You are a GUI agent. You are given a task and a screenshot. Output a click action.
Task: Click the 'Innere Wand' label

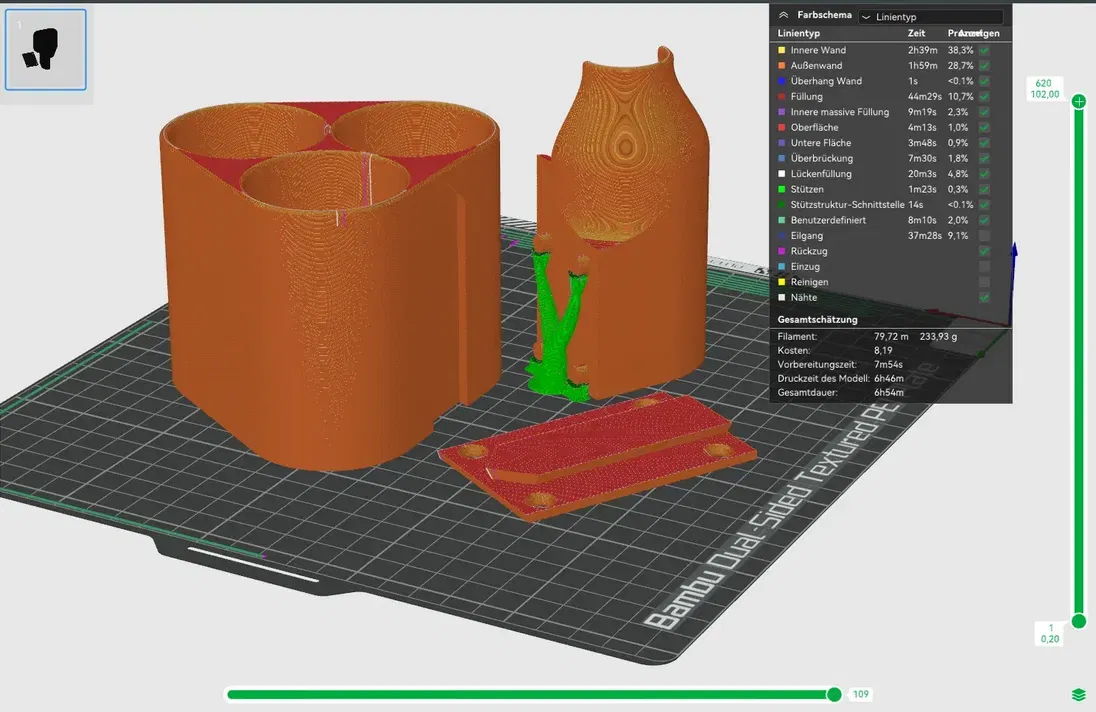point(818,50)
